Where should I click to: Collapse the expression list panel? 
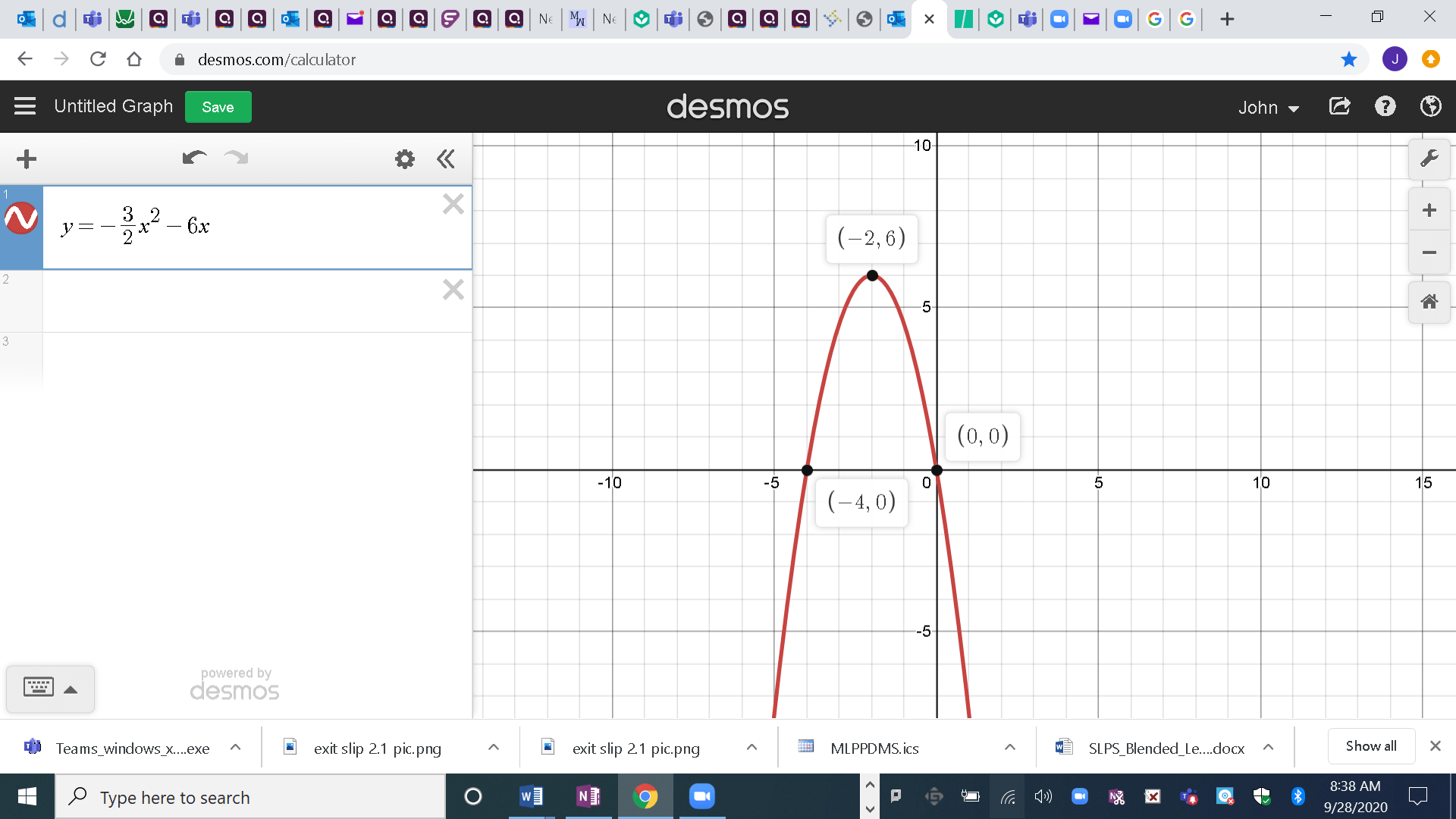(x=446, y=158)
